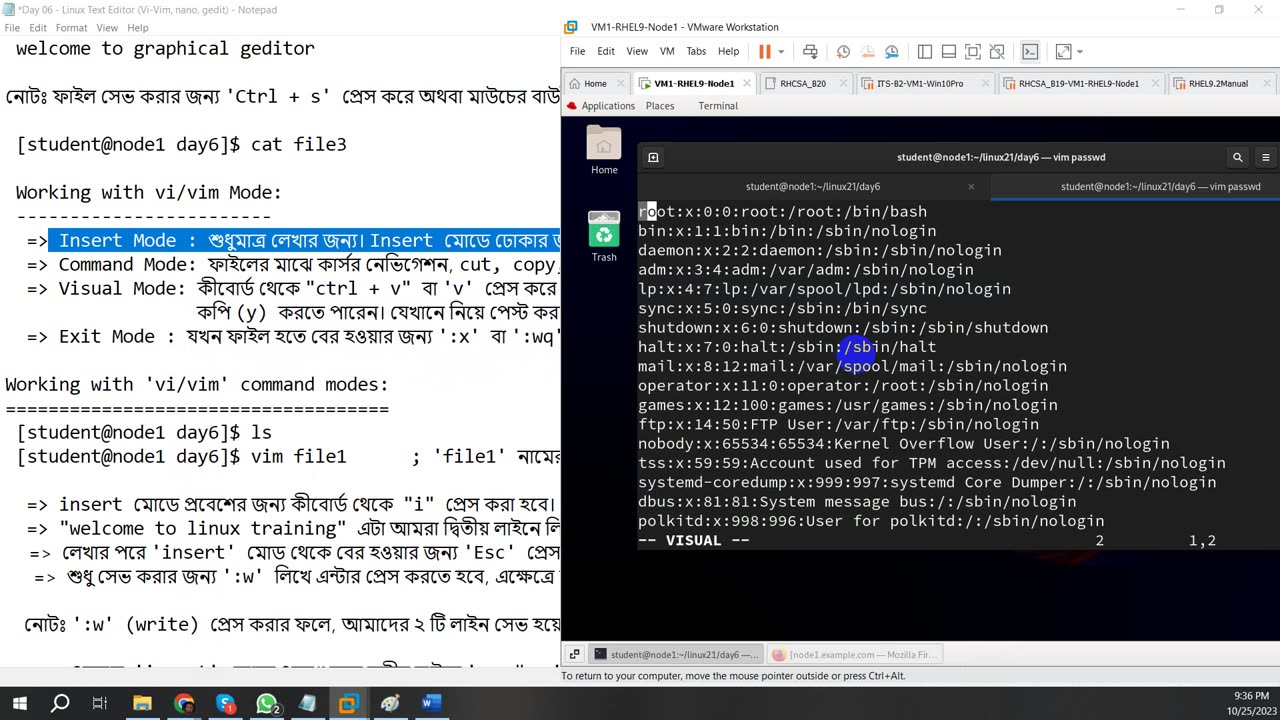
Task: Open the Notepad Format menu
Action: point(71,28)
